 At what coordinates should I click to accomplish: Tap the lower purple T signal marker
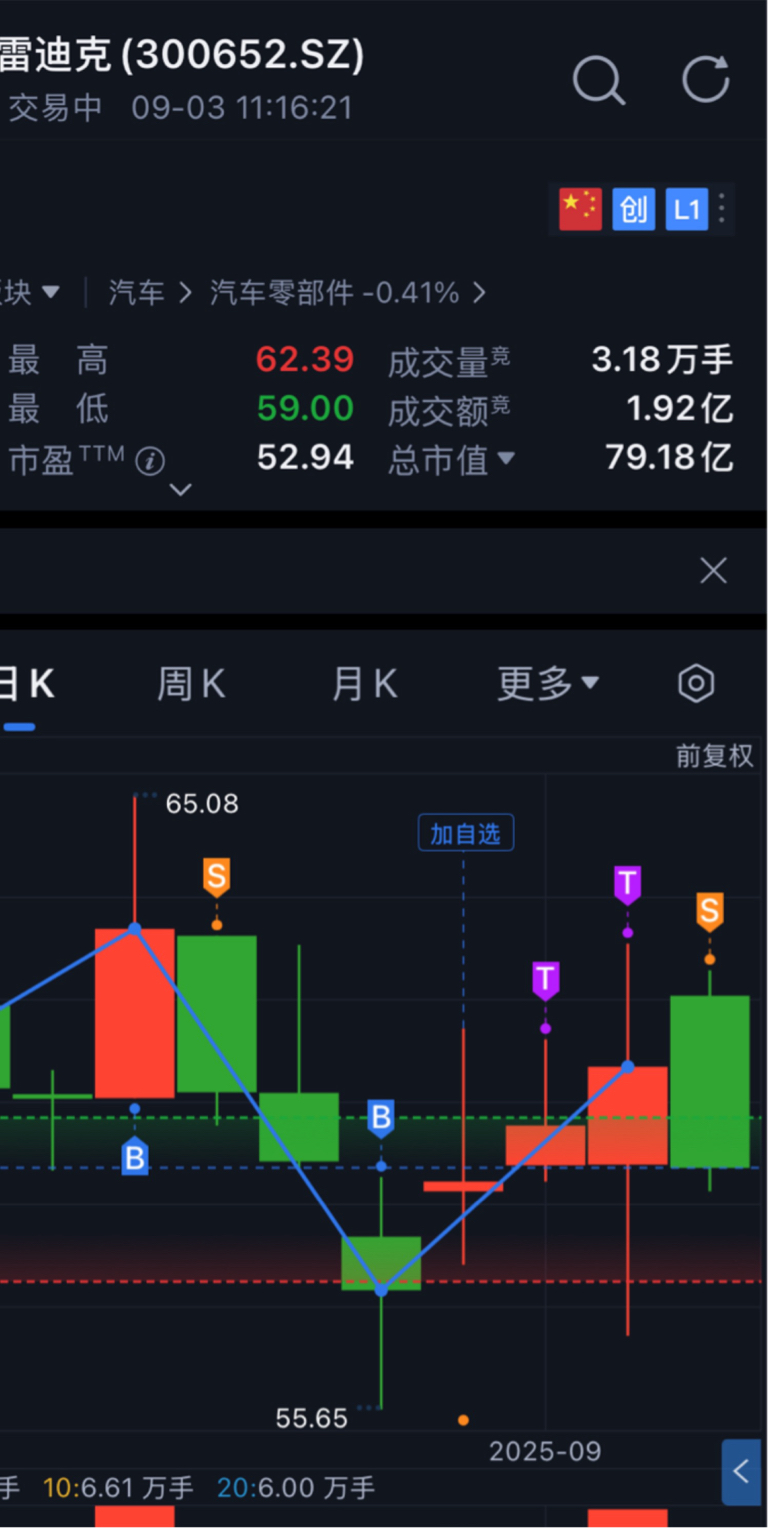(545, 980)
